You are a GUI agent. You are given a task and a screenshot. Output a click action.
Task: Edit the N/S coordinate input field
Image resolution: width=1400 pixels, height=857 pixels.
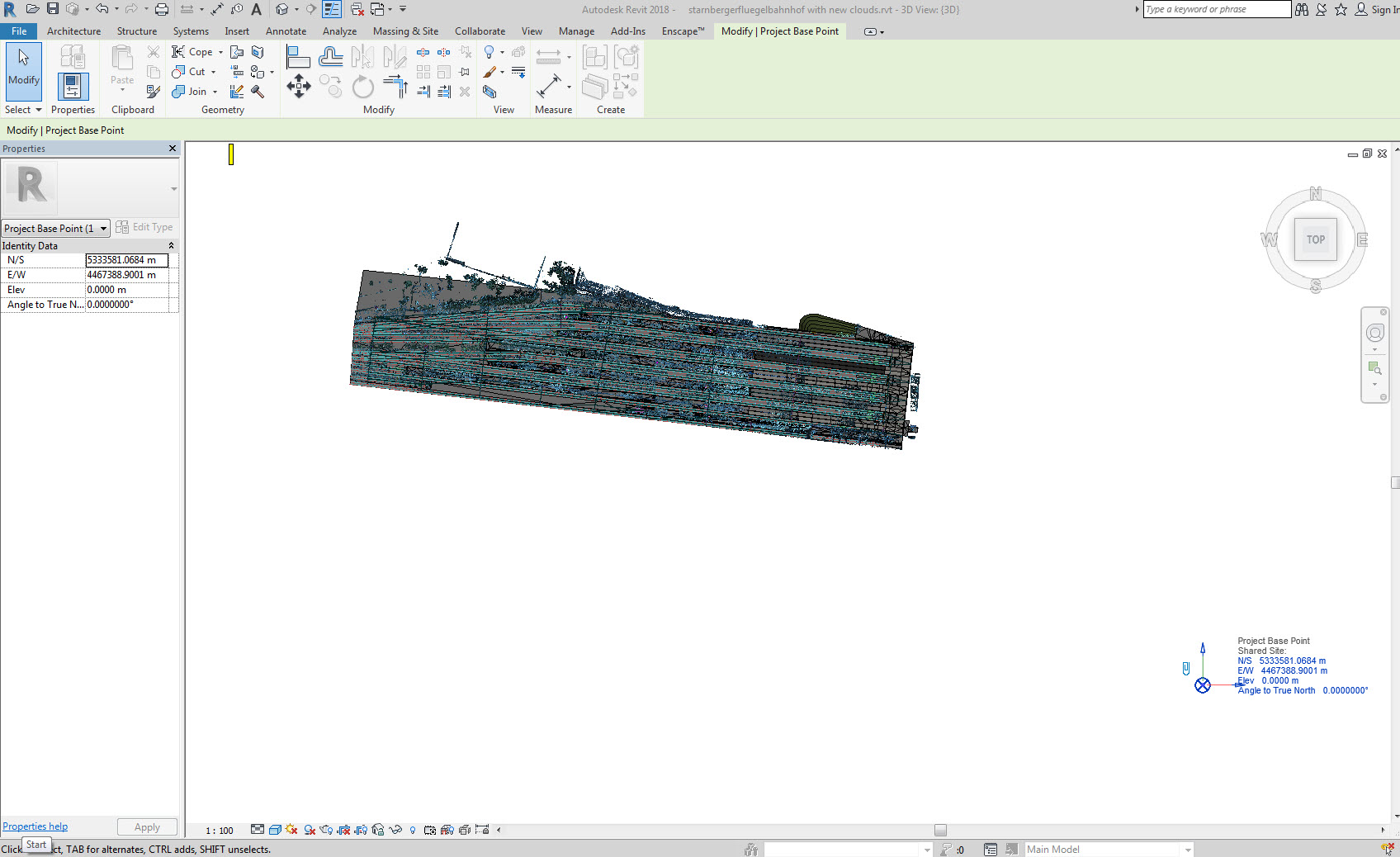pyautogui.click(x=126, y=259)
